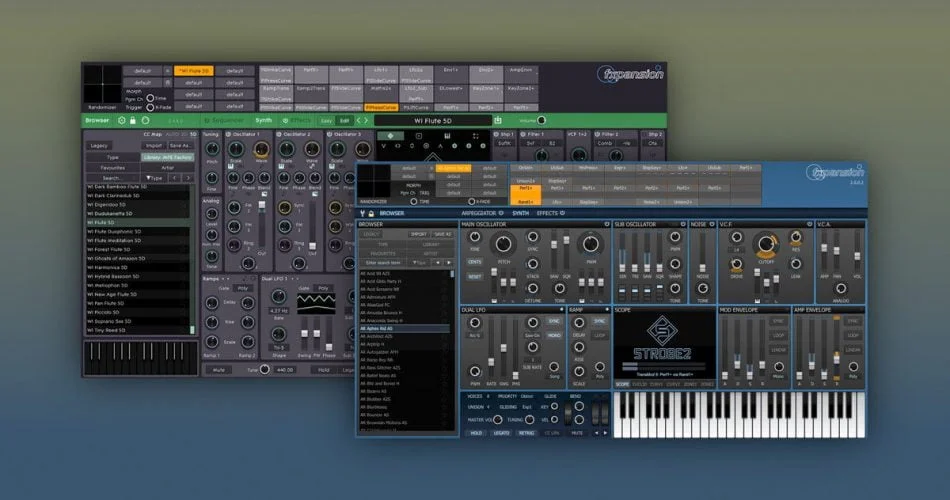
Task: Click the 440.00 tune value field
Action: (285, 370)
